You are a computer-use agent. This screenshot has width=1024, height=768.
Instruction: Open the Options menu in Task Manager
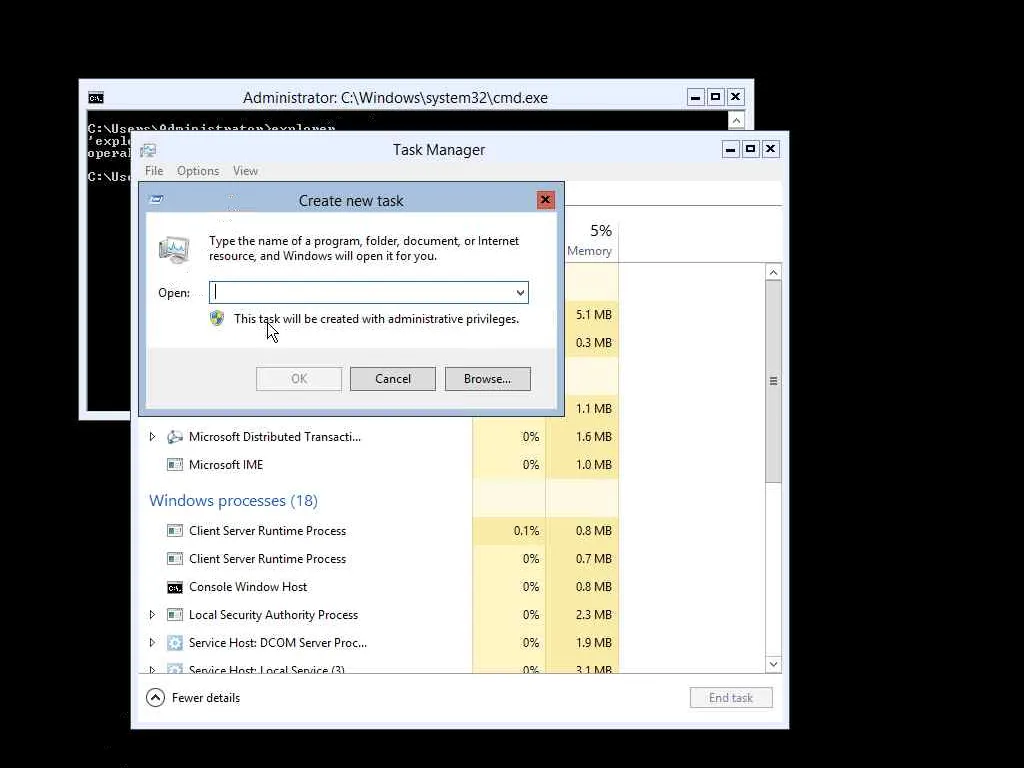198,170
